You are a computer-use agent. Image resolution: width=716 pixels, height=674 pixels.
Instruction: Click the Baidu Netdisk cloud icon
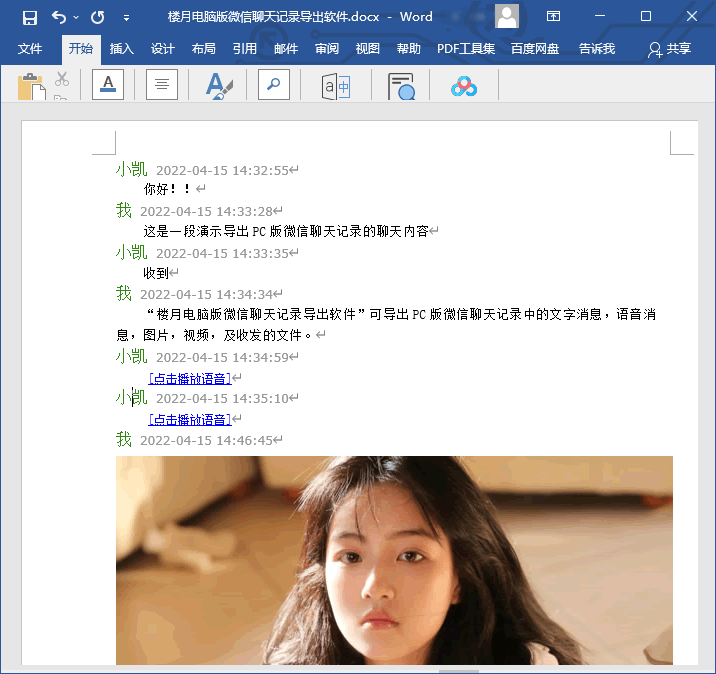coord(464,86)
